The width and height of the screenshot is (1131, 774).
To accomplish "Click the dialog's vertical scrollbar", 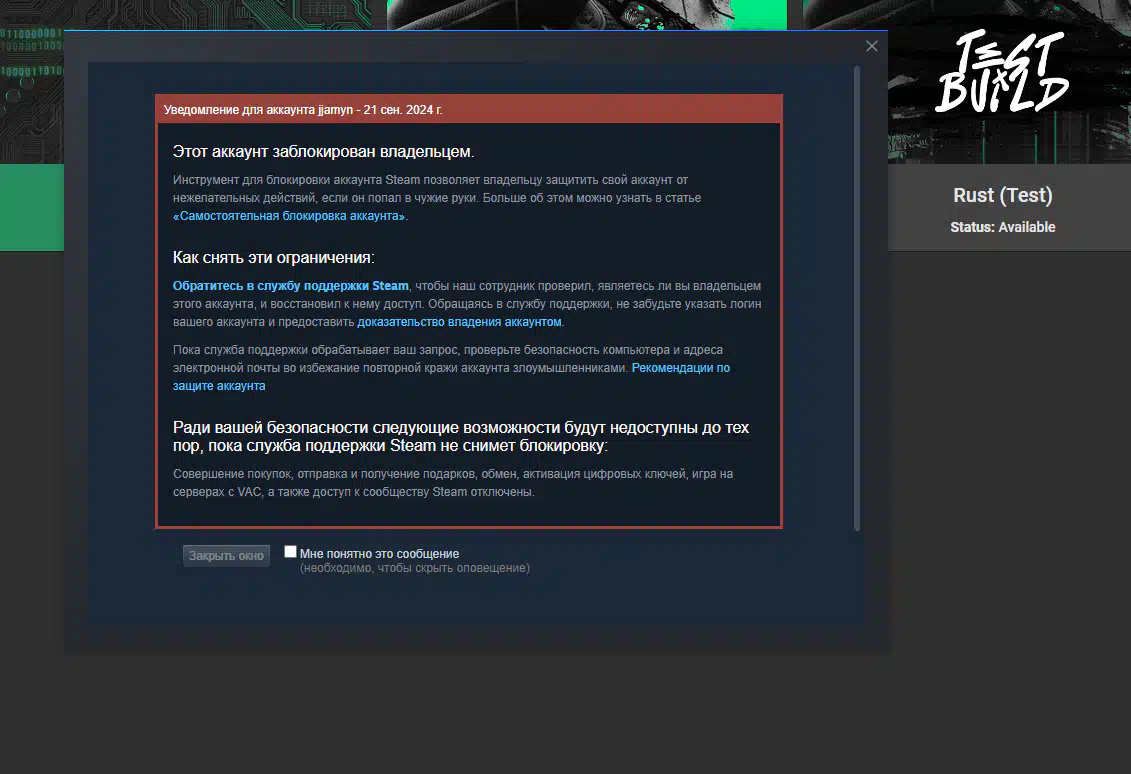I will [856, 300].
